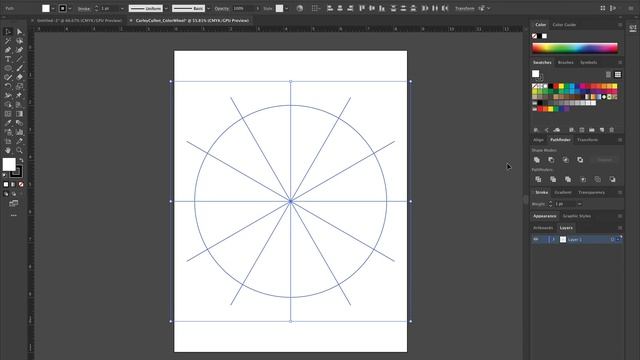Select the Line Segment tool
Screen dimensions: 640x360
pyautogui.click(x=19, y=59)
